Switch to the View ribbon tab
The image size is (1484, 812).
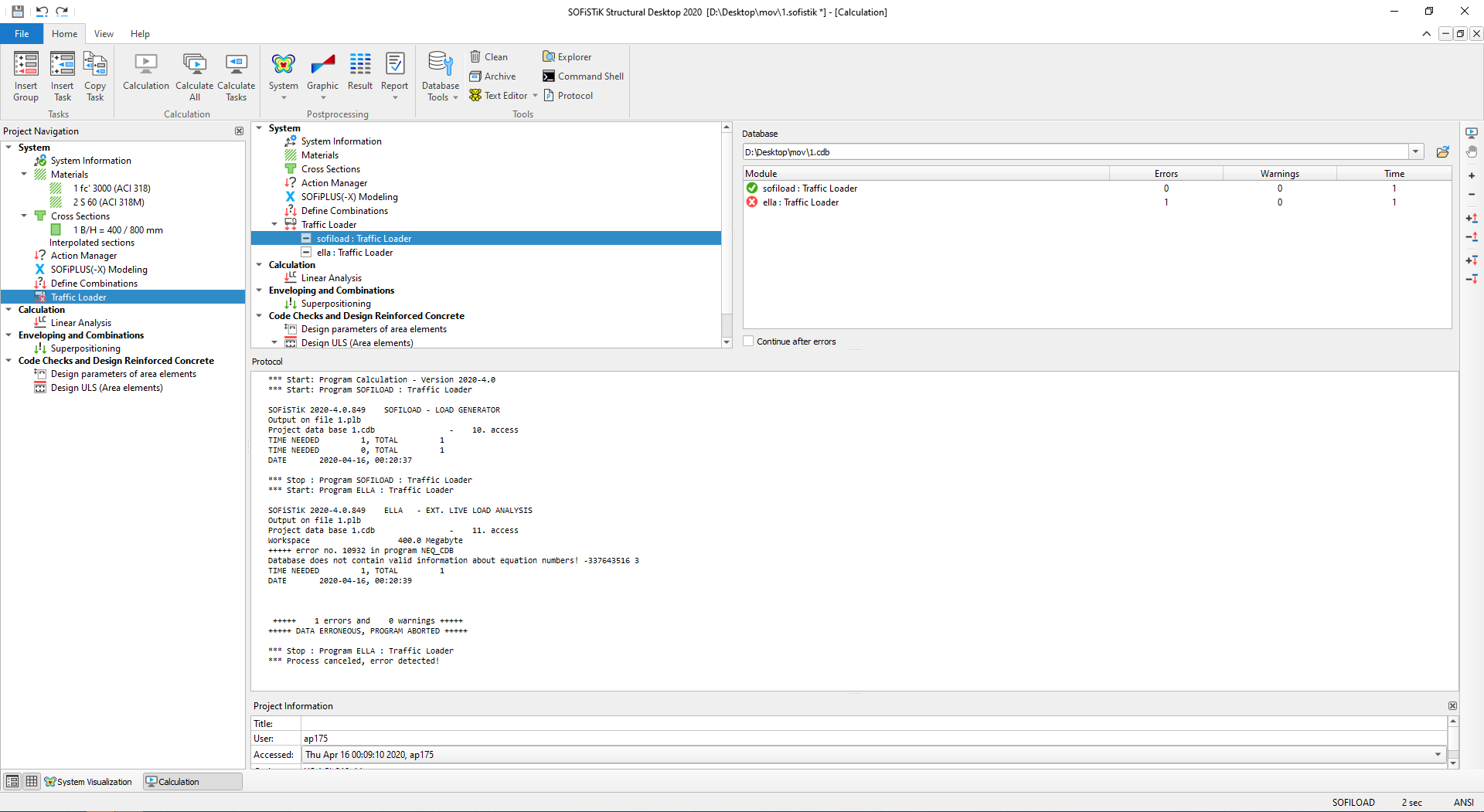pos(104,33)
